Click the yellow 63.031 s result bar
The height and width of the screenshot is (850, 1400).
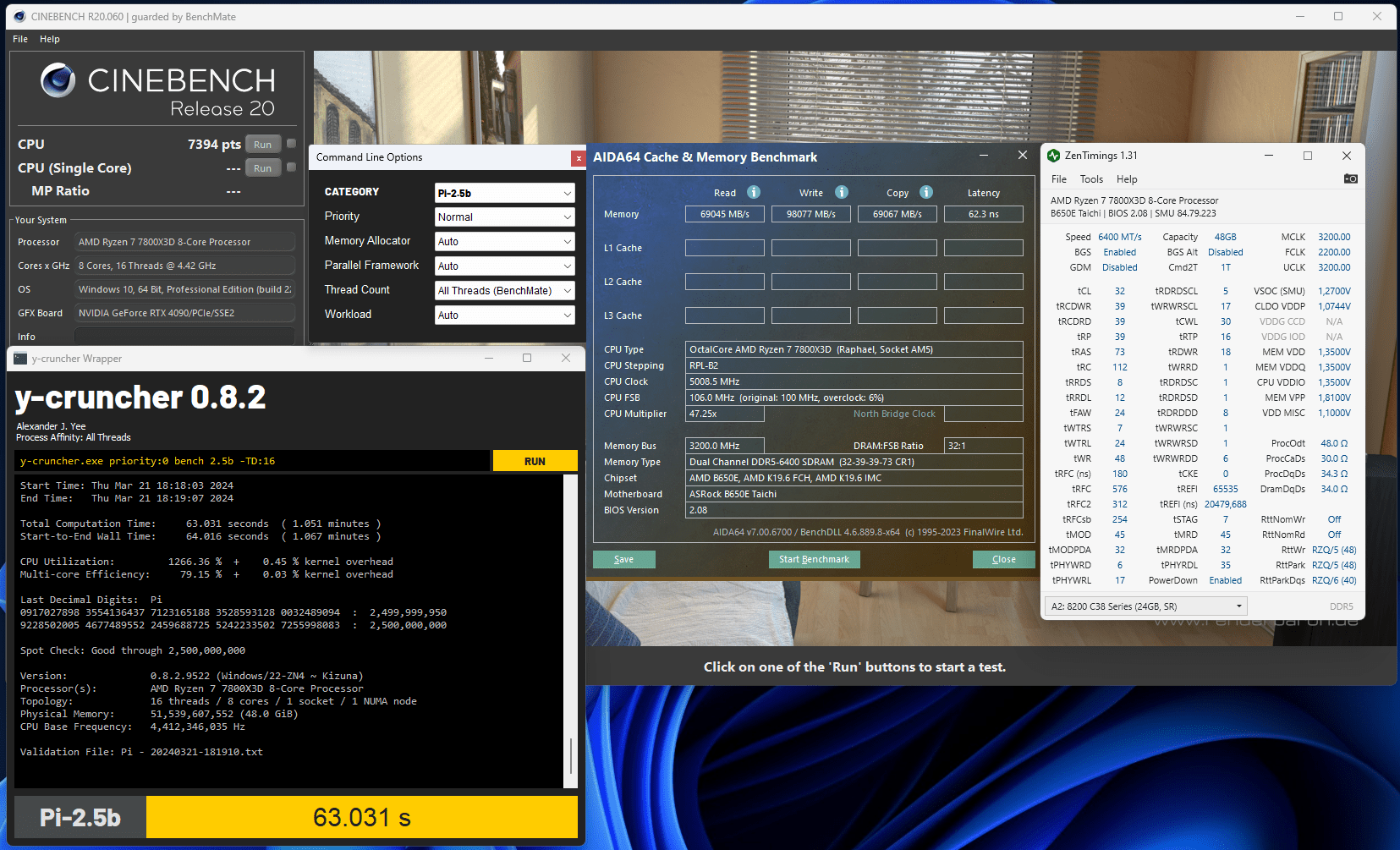pos(362,818)
